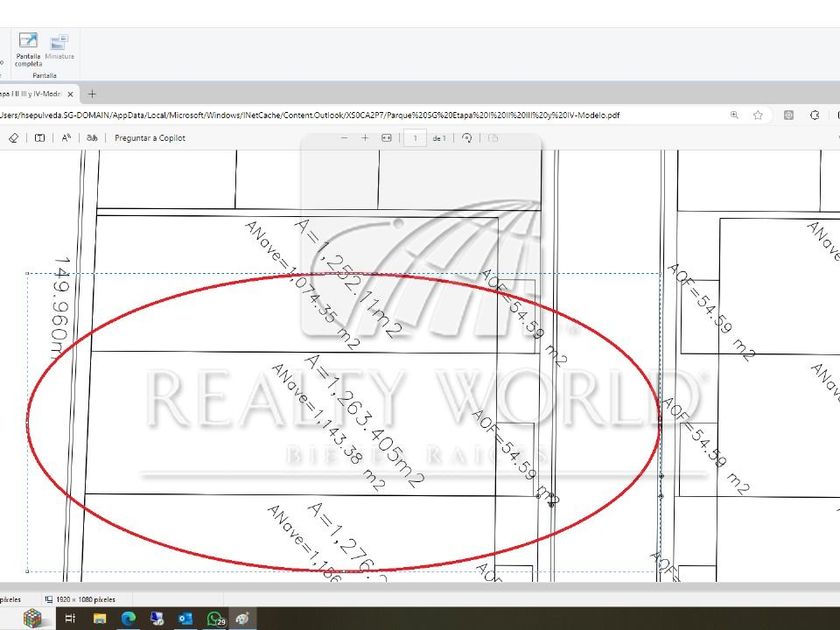Viewport: 840px width, 630px height.
Task: Click Preguntar a Copilot
Action: click(x=150, y=138)
